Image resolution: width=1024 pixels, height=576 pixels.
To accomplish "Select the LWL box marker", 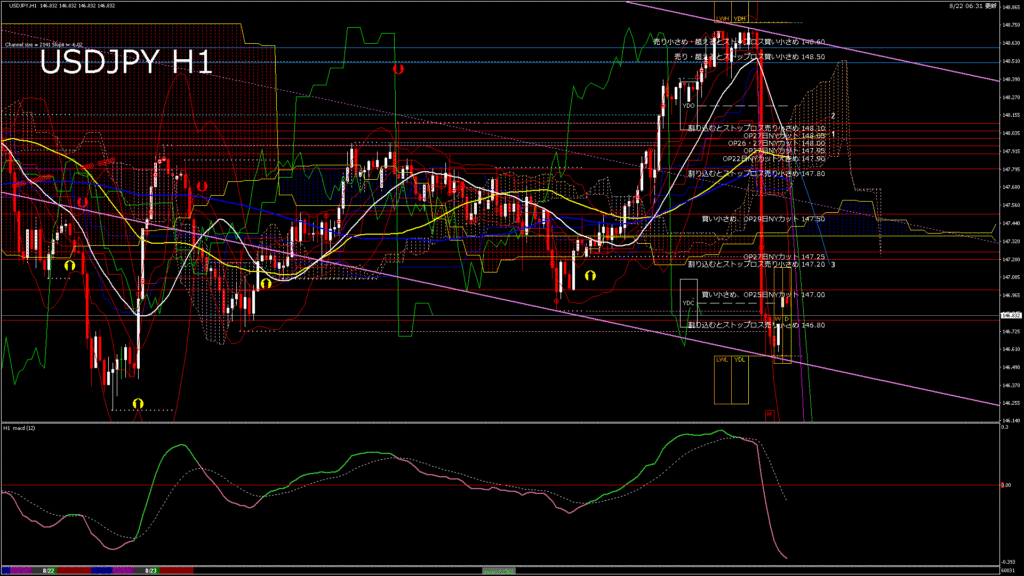I will (721, 359).
